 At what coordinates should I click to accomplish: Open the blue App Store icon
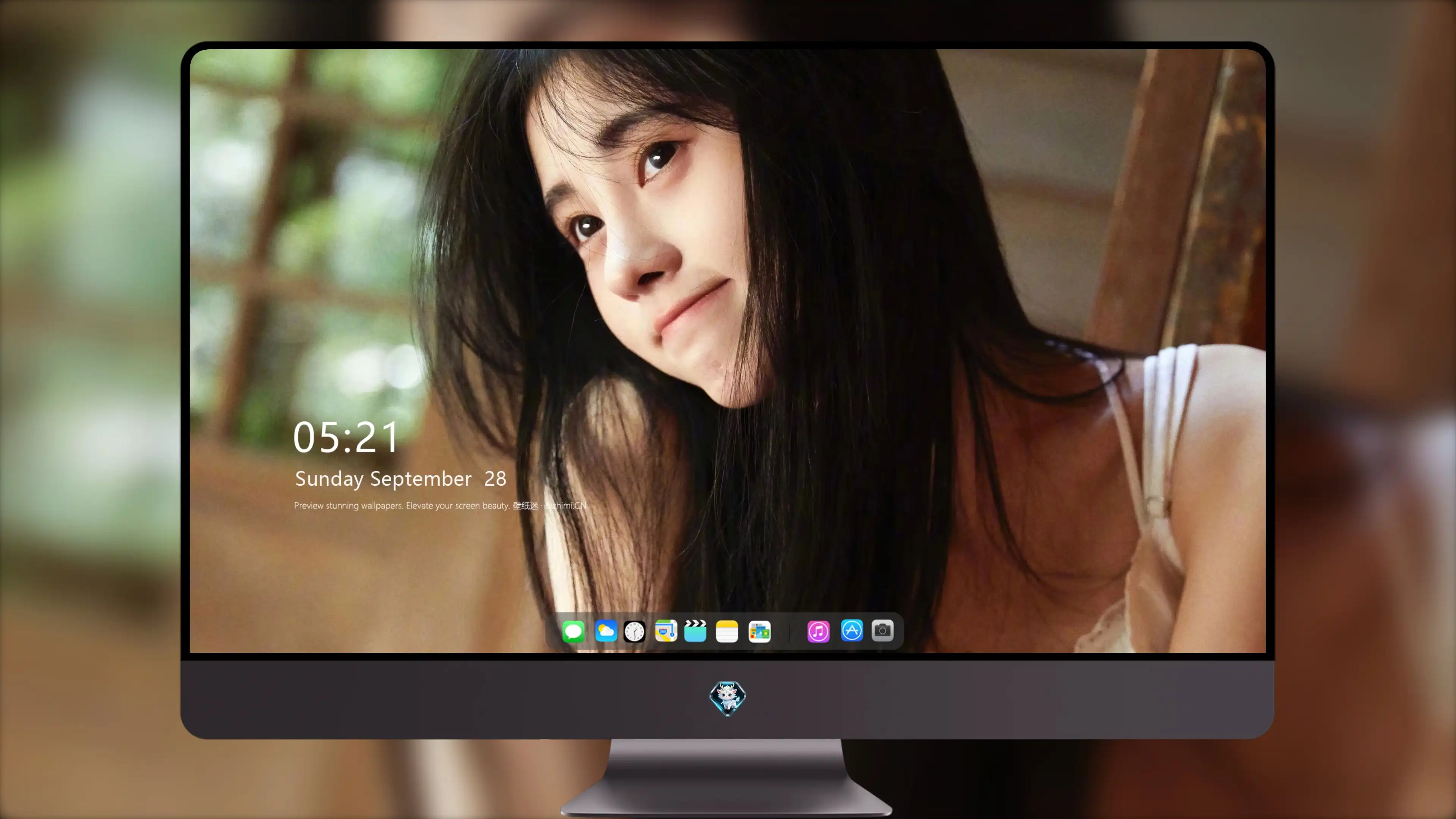pos(852,630)
